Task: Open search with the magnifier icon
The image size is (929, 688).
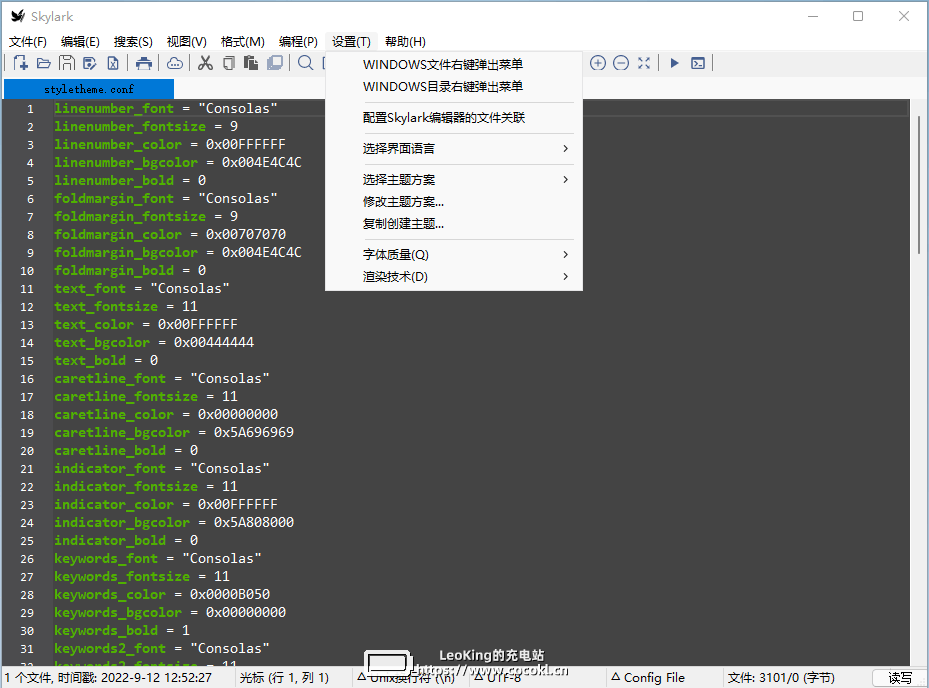Action: 306,63
